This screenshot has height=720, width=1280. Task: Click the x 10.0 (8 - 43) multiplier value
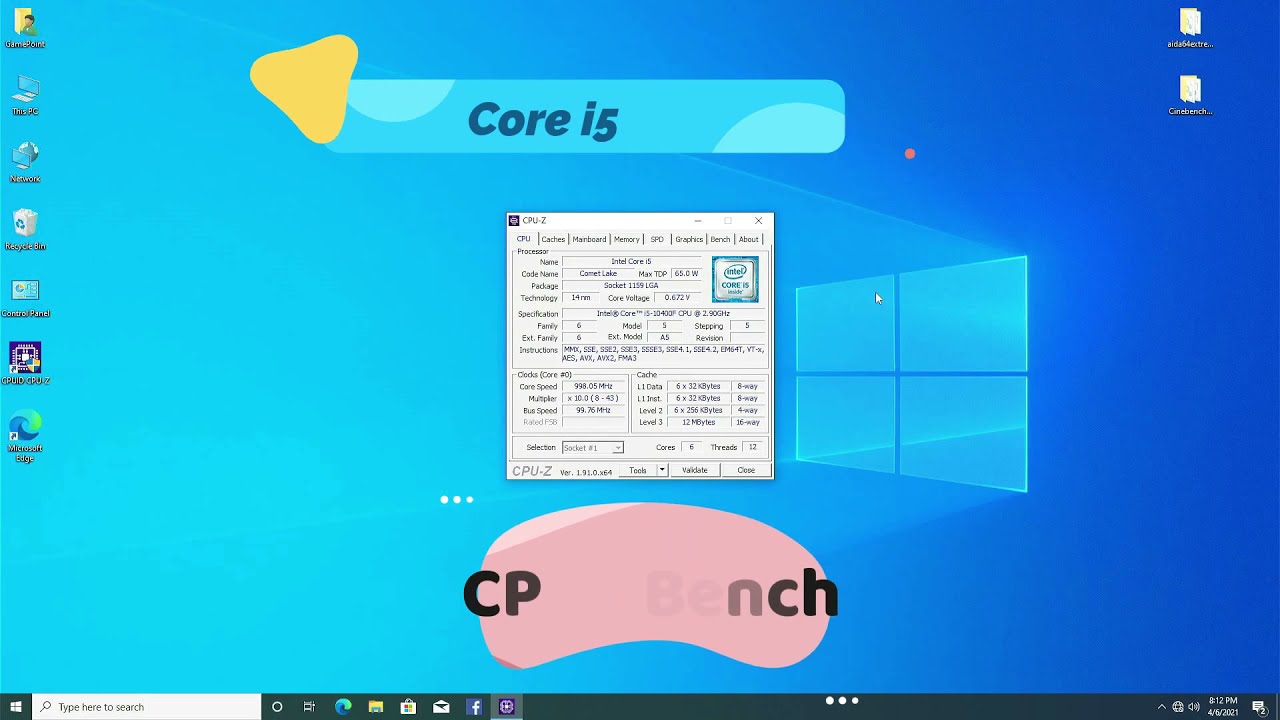[x=593, y=398]
